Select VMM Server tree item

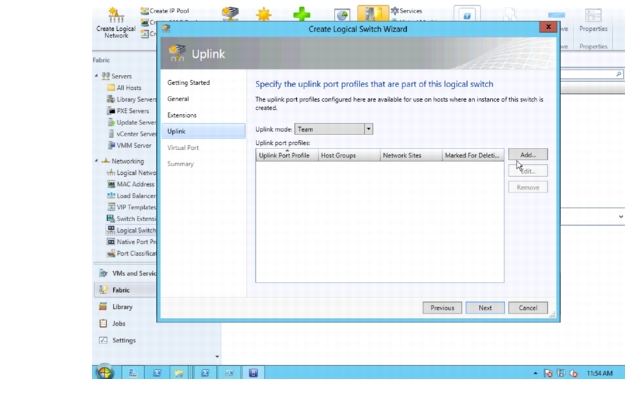coord(129,145)
